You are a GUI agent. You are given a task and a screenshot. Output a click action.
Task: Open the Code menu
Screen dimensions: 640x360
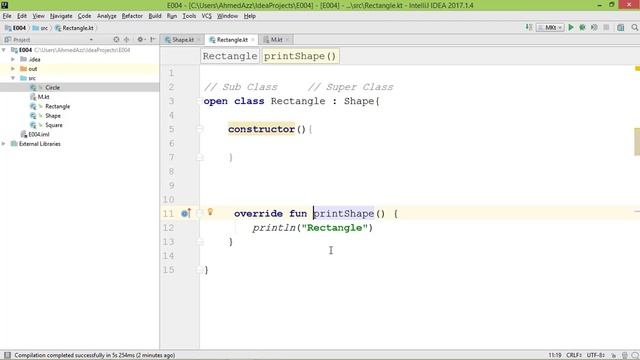point(84,16)
